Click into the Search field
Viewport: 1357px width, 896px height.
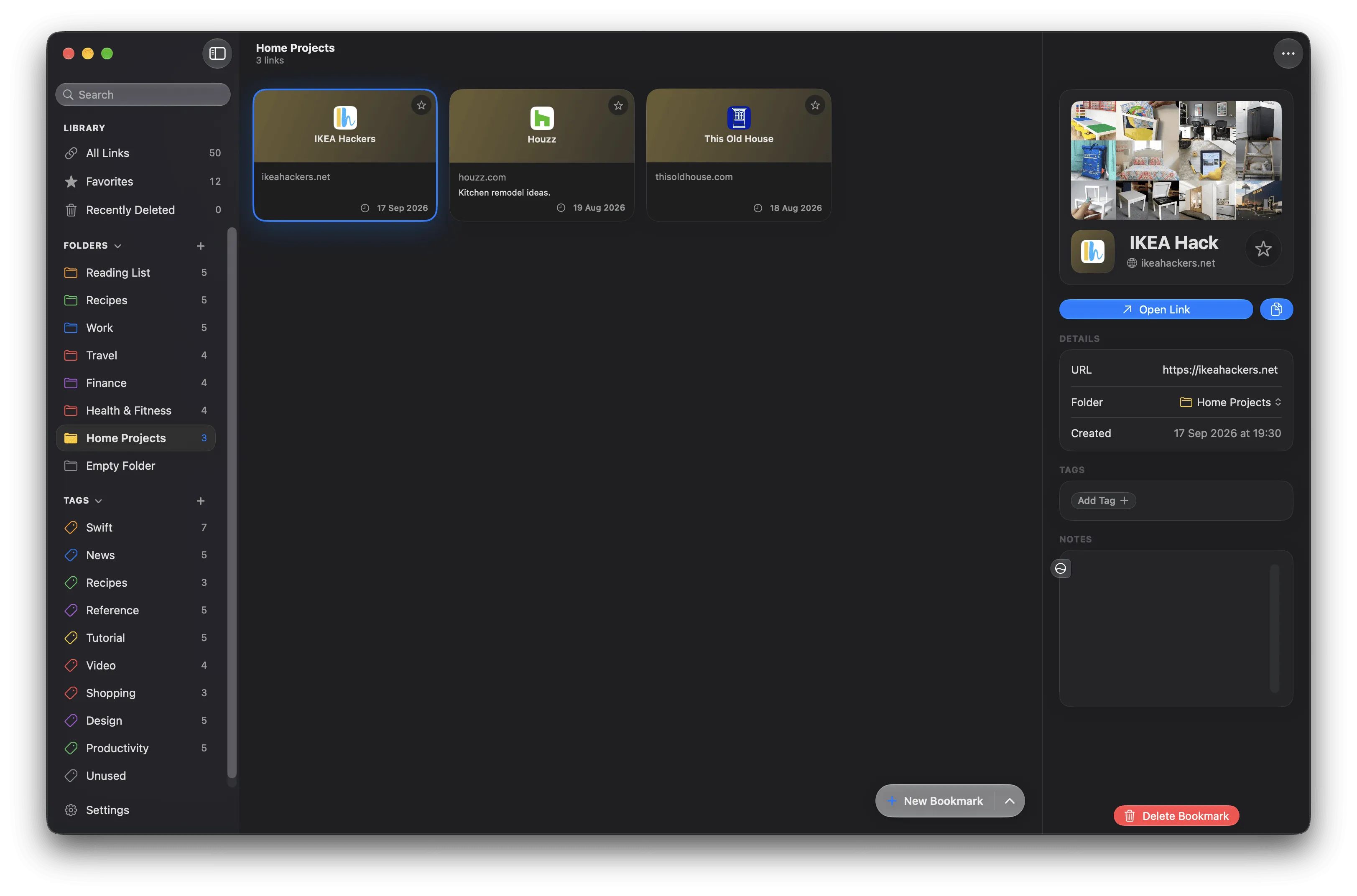point(143,94)
